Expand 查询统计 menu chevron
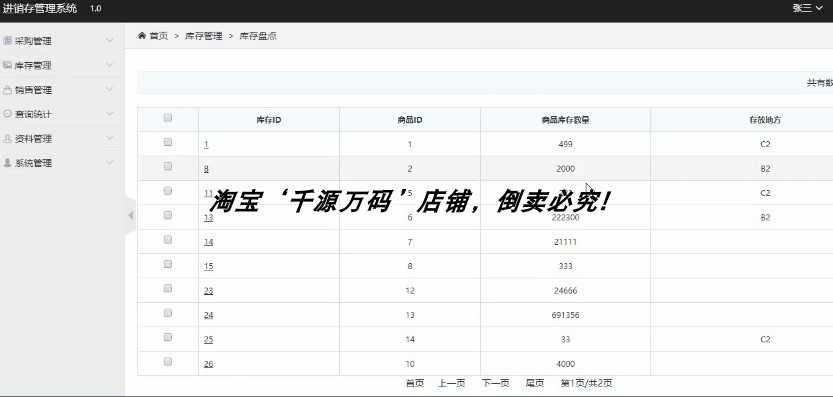Viewport: 833px width, 397px height. tap(109, 114)
